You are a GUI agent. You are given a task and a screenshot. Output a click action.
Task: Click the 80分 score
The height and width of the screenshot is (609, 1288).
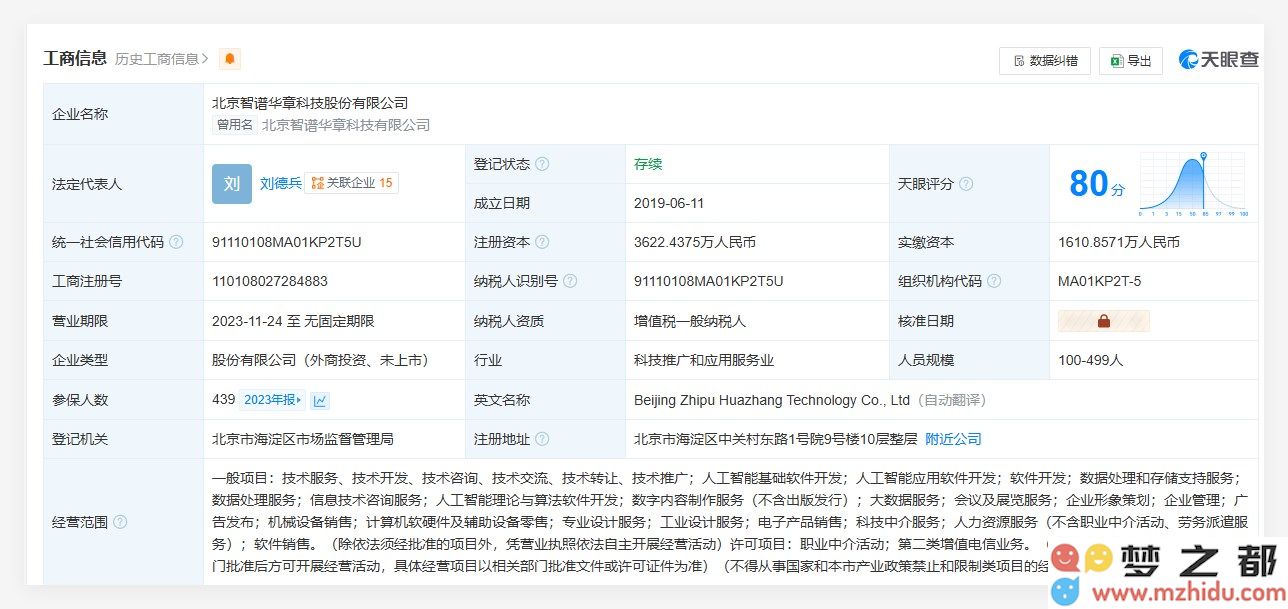click(1097, 184)
